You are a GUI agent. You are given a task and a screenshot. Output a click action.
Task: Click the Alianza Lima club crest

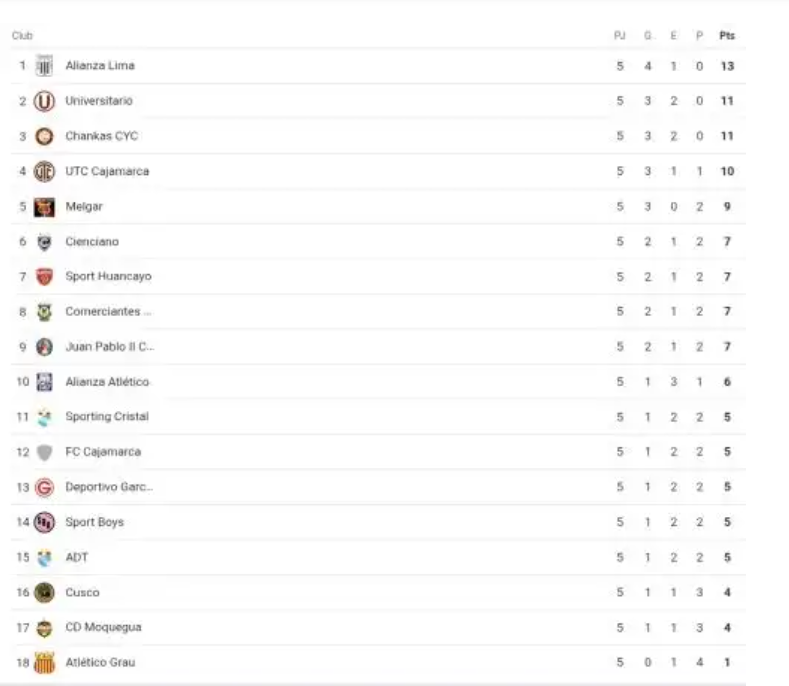(44, 66)
